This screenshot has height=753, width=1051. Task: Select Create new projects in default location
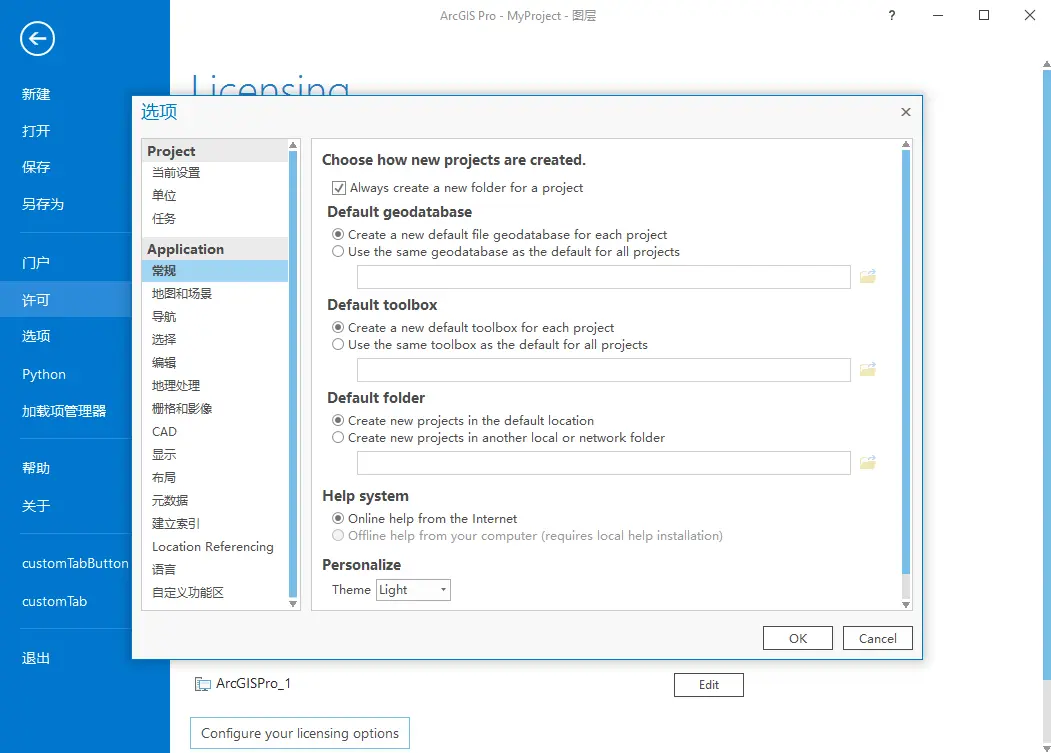(338, 420)
